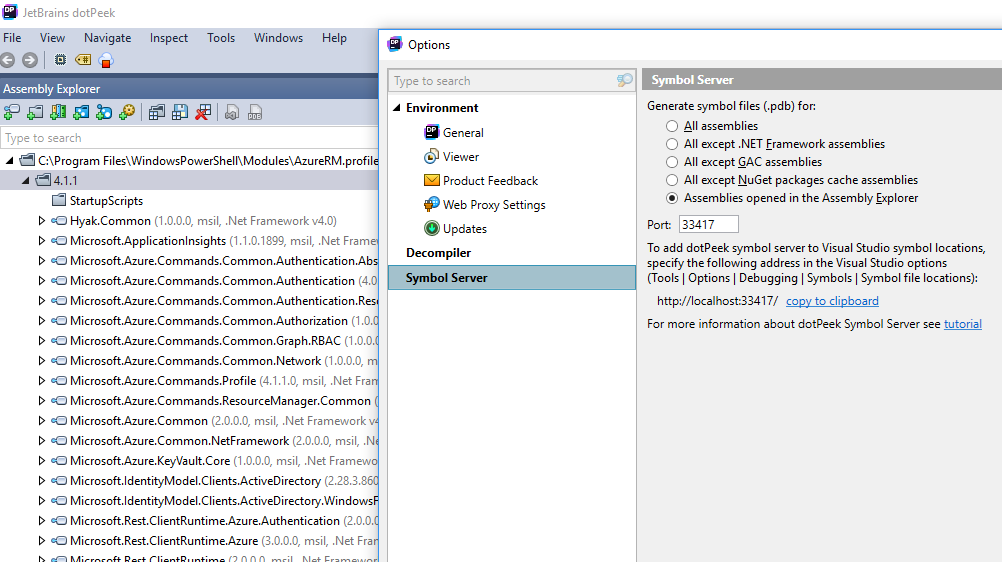Screen dimensions: 1002x562
Task: Click the Generate PDB icon
Action: tap(255, 113)
